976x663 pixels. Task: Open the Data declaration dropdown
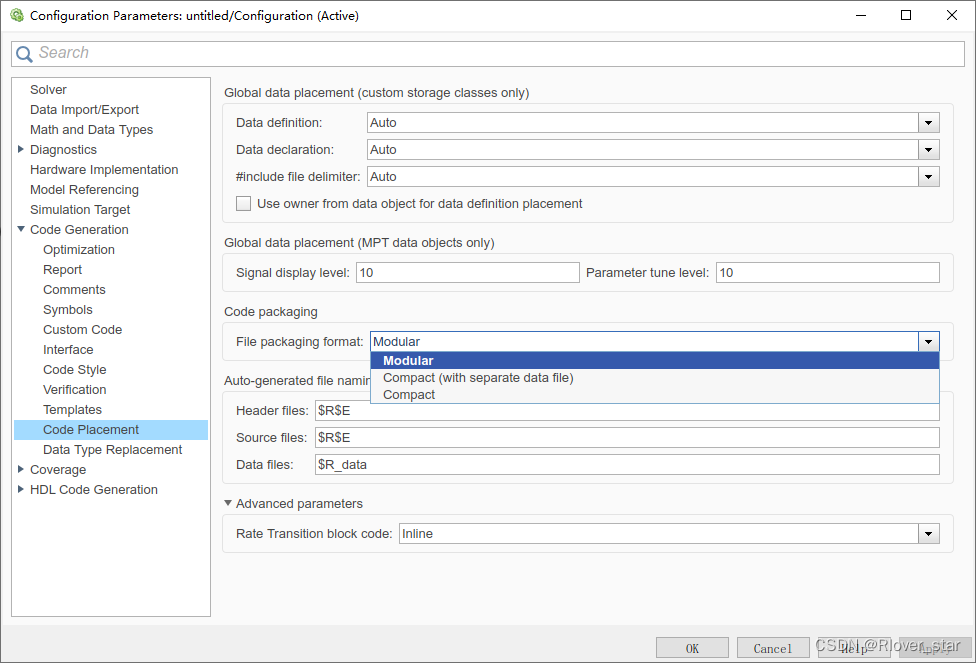point(928,149)
